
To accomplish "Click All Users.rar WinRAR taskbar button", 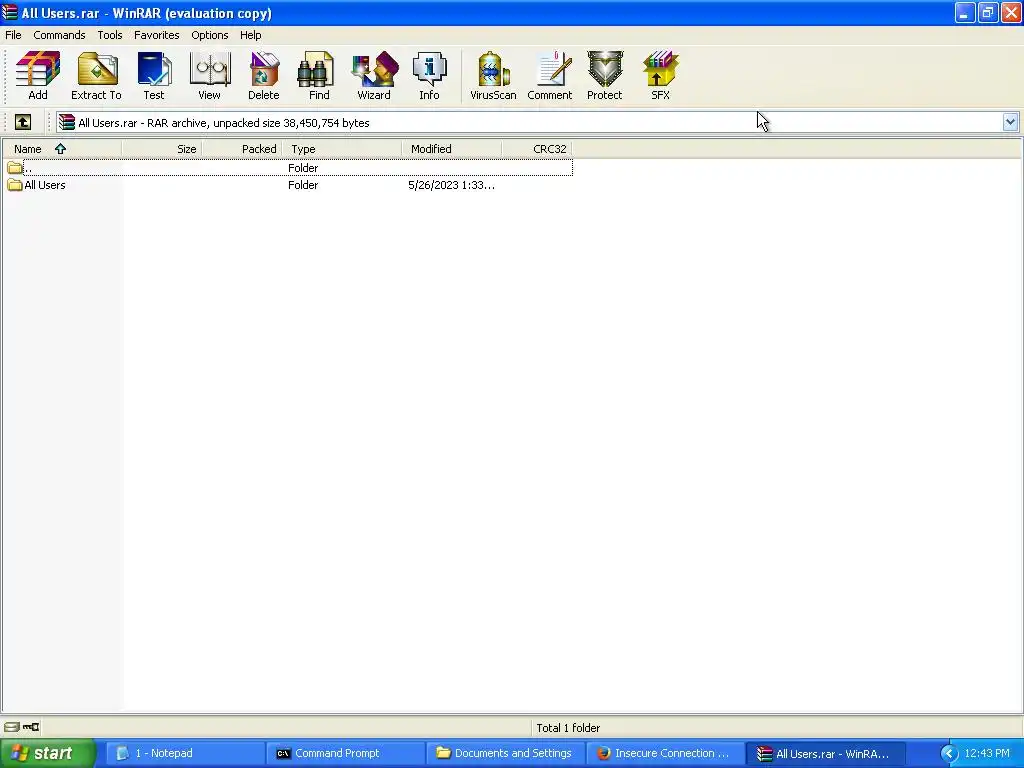I will (827, 753).
